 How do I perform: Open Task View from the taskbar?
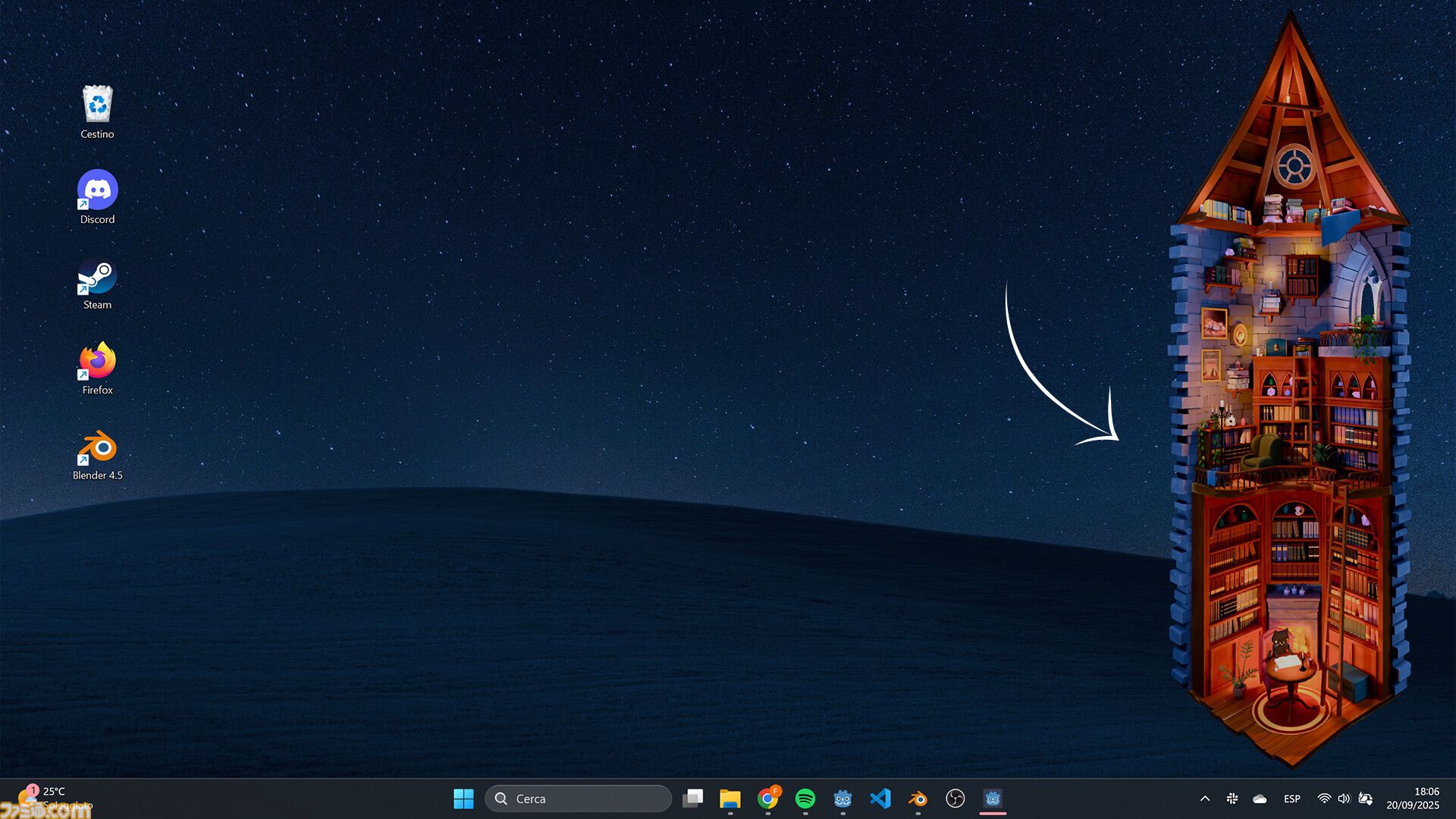pyautogui.click(x=692, y=799)
